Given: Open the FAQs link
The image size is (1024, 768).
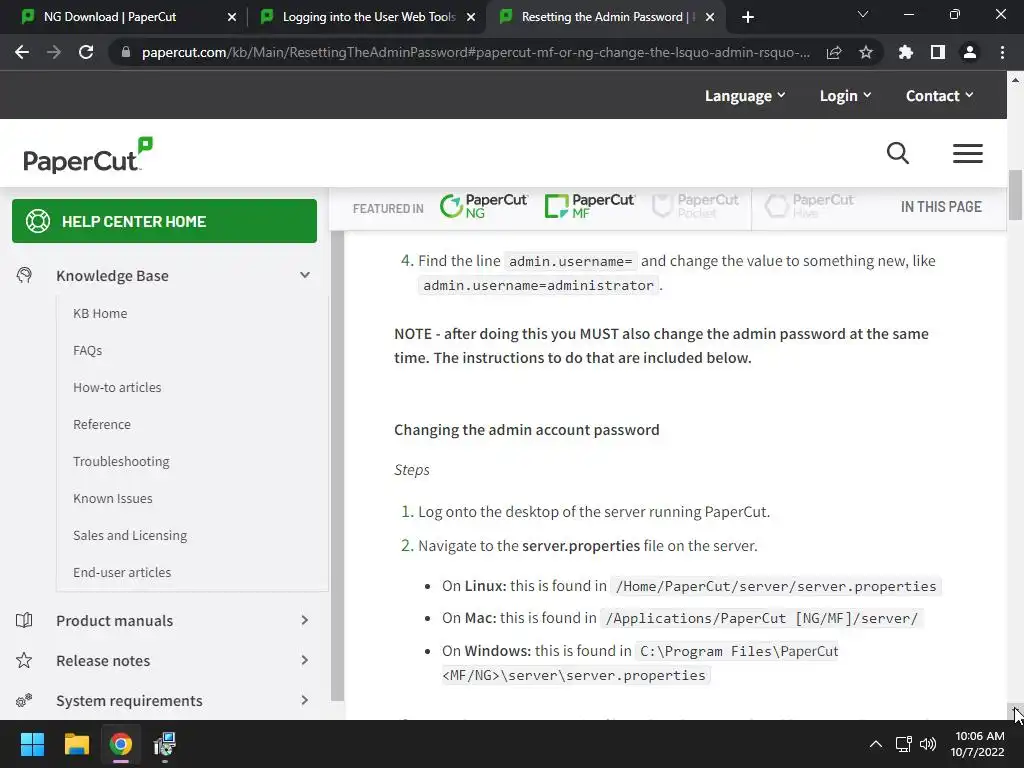Looking at the screenshot, I should pyautogui.click(x=88, y=351).
